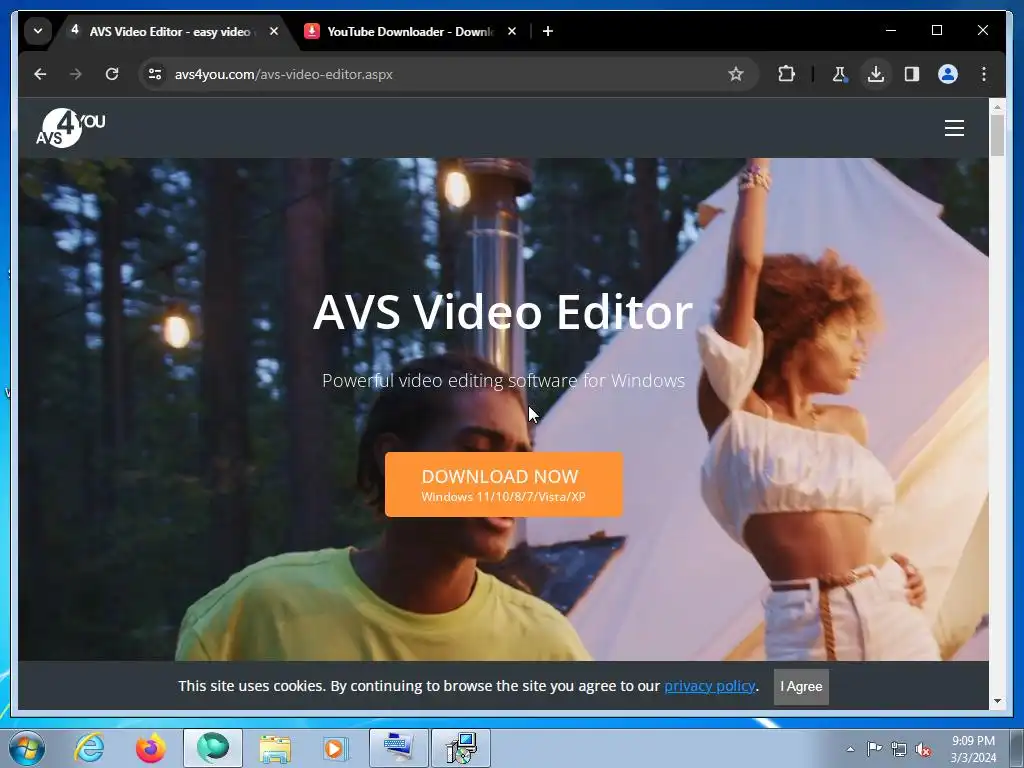Open the clock showing 9:09 PM
Screen dimensions: 1024x768
[x=973, y=749]
